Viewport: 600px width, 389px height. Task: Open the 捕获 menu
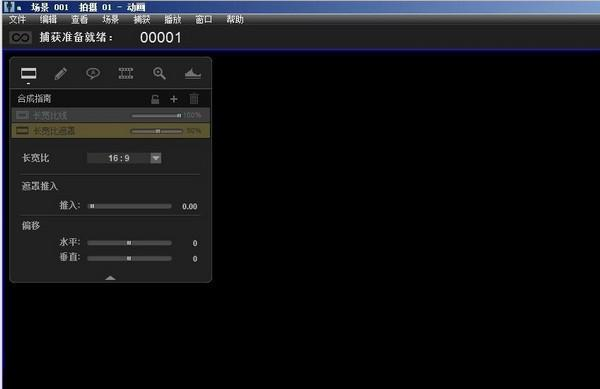coord(142,20)
